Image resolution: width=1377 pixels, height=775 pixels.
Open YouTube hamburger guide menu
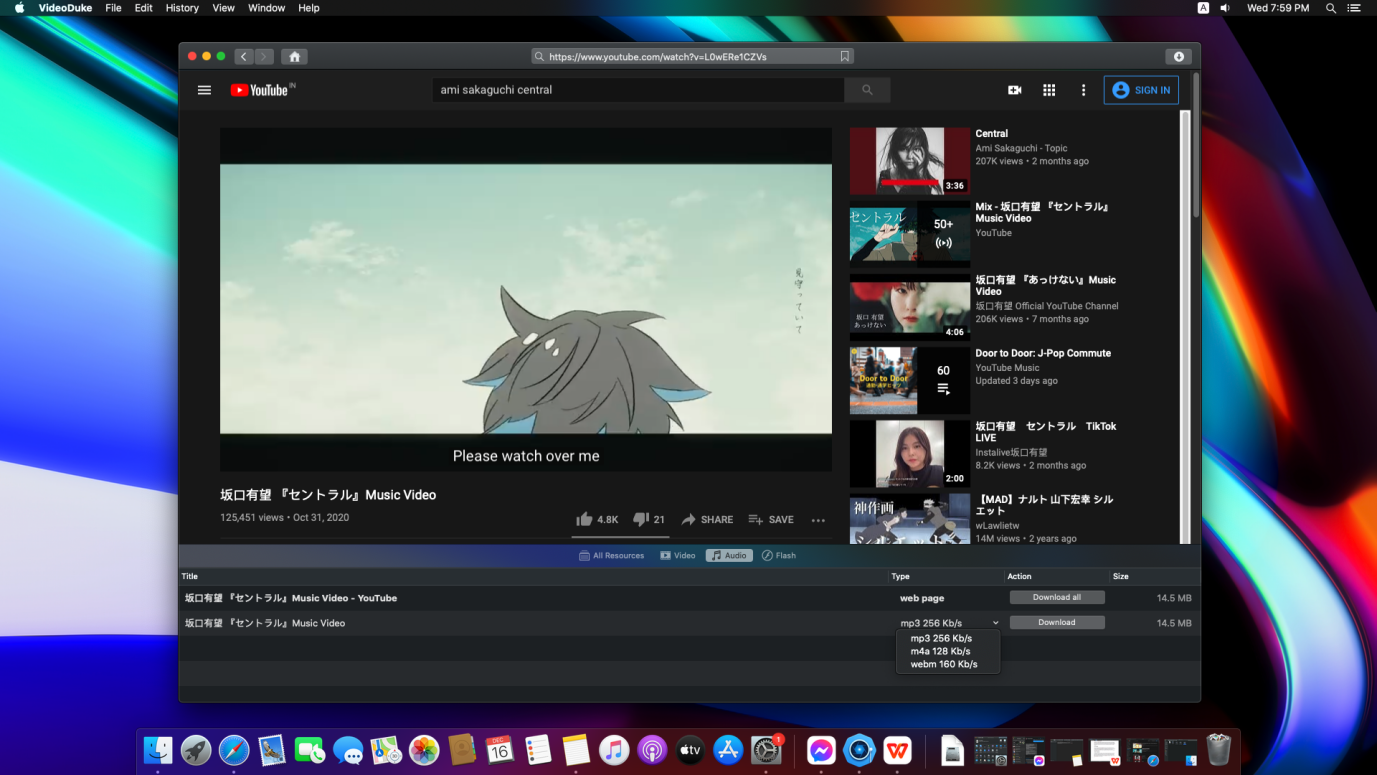coord(204,90)
